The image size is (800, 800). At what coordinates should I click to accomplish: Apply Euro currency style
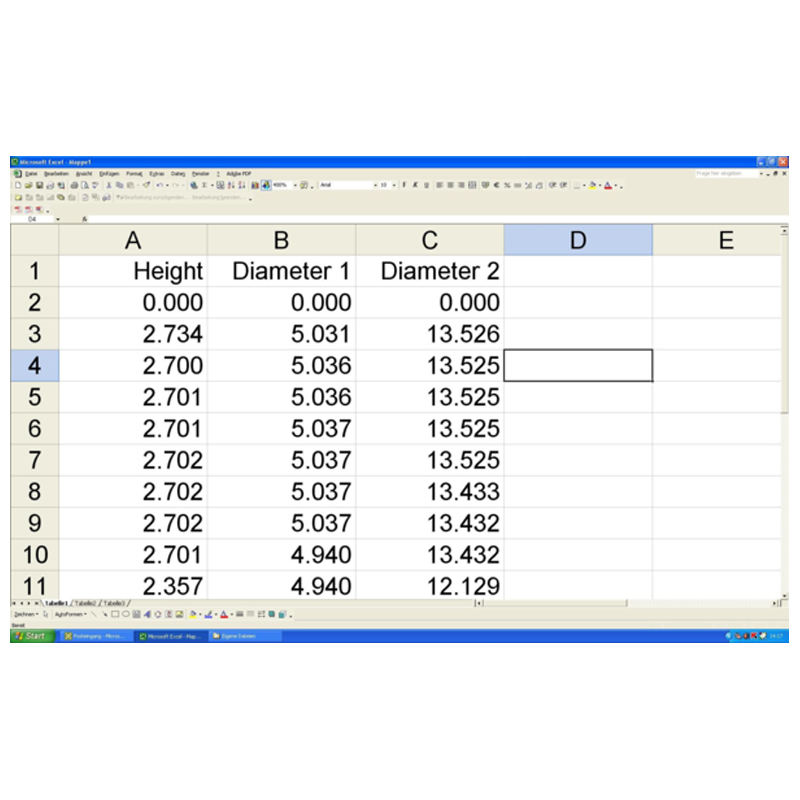[496, 185]
